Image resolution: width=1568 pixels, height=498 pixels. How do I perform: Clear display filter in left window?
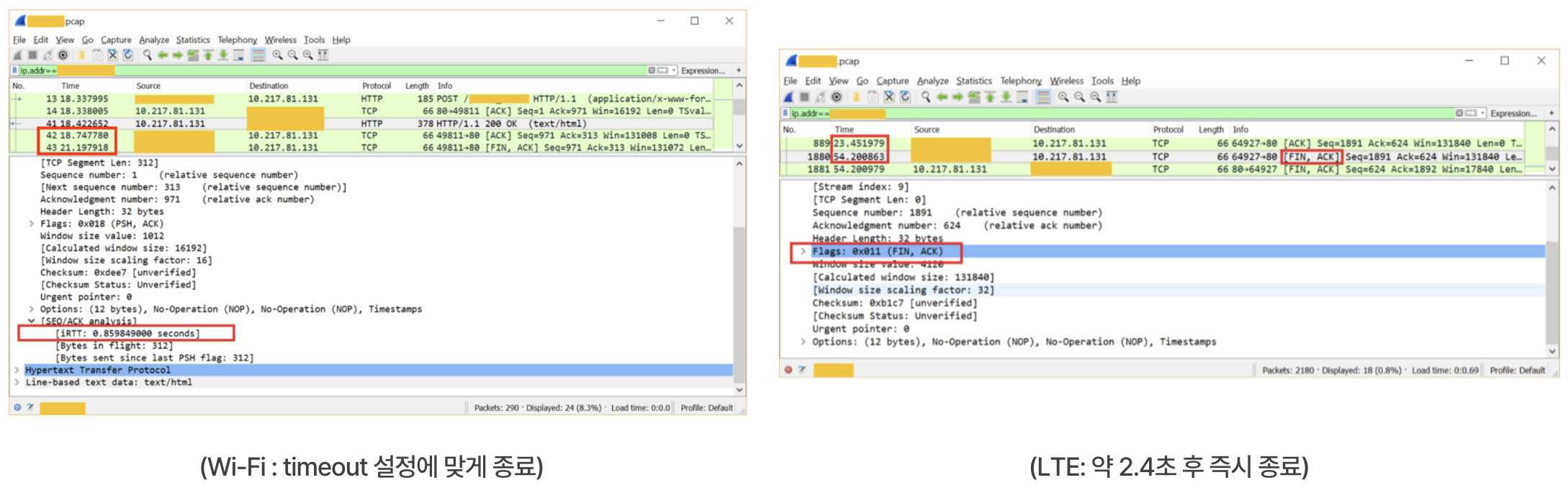pyautogui.click(x=652, y=71)
